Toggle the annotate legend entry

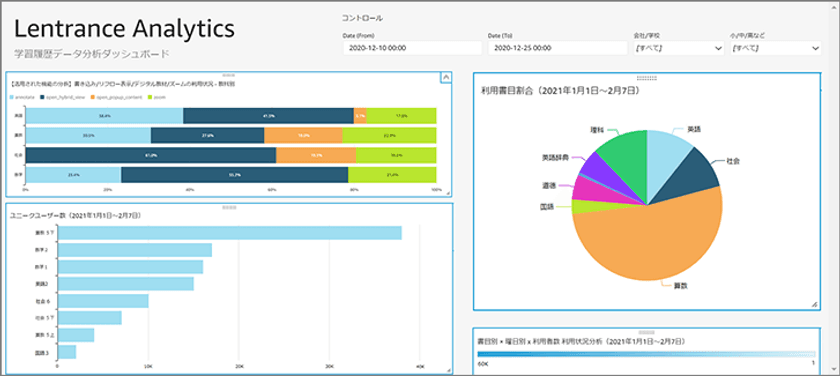pyautogui.click(x=23, y=97)
